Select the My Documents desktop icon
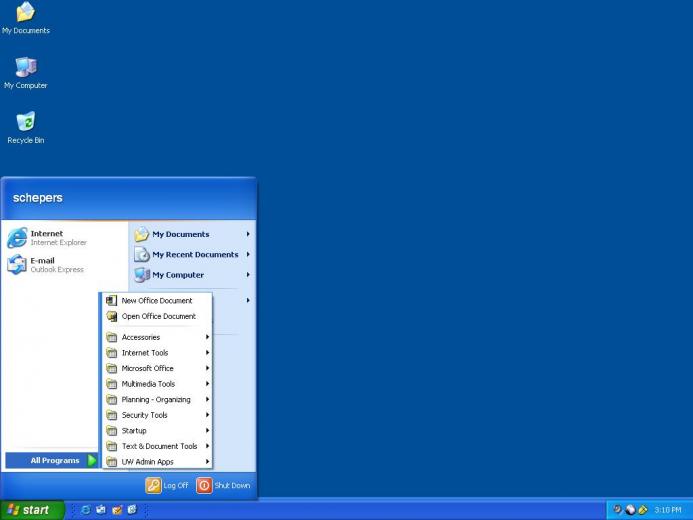The image size is (693, 520). point(26,19)
